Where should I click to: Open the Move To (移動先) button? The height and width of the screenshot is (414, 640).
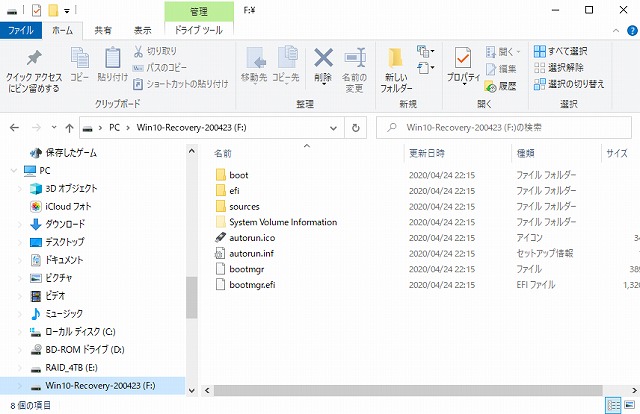click(254, 65)
